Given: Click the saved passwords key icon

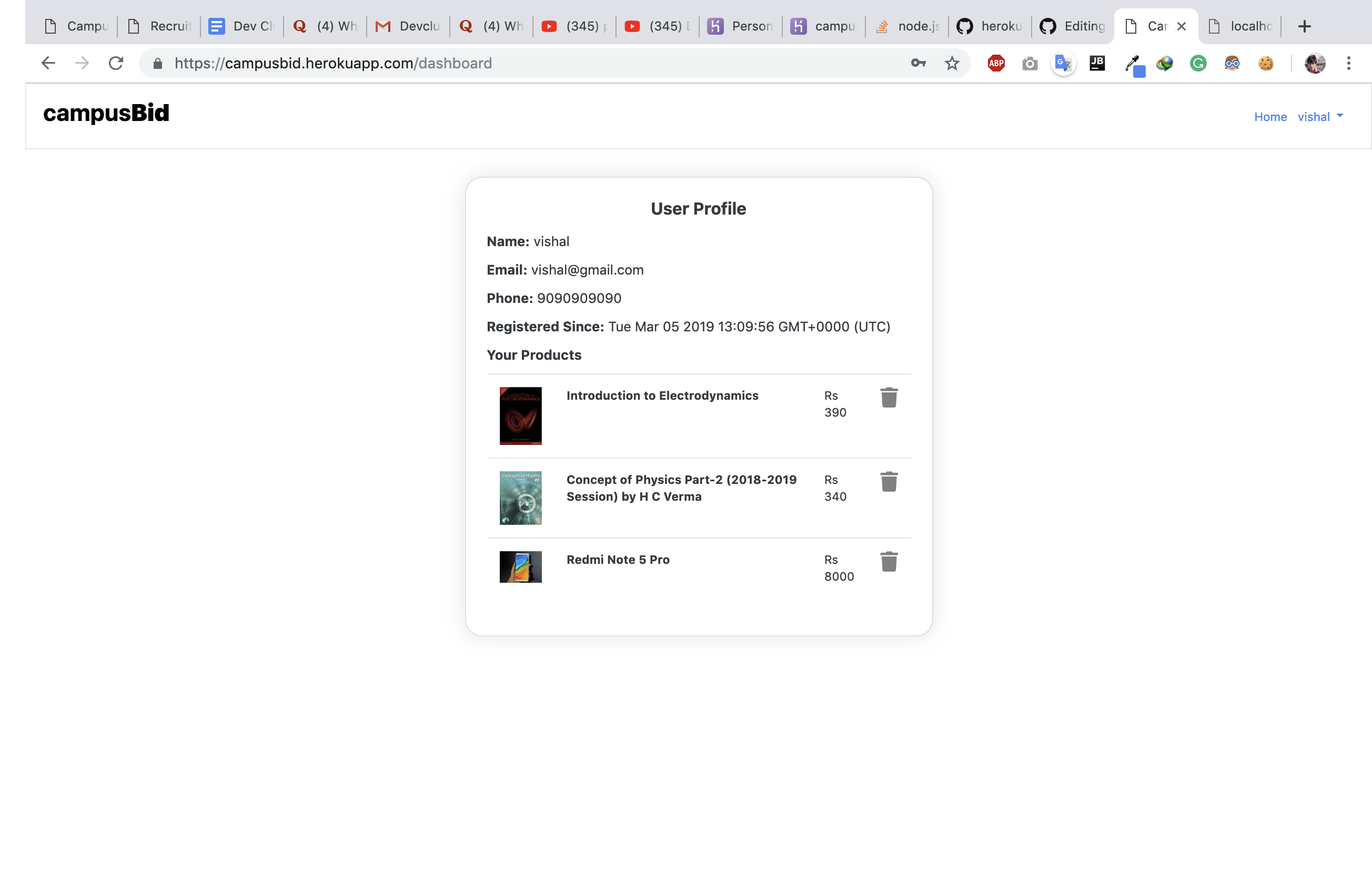Looking at the screenshot, I should [919, 63].
